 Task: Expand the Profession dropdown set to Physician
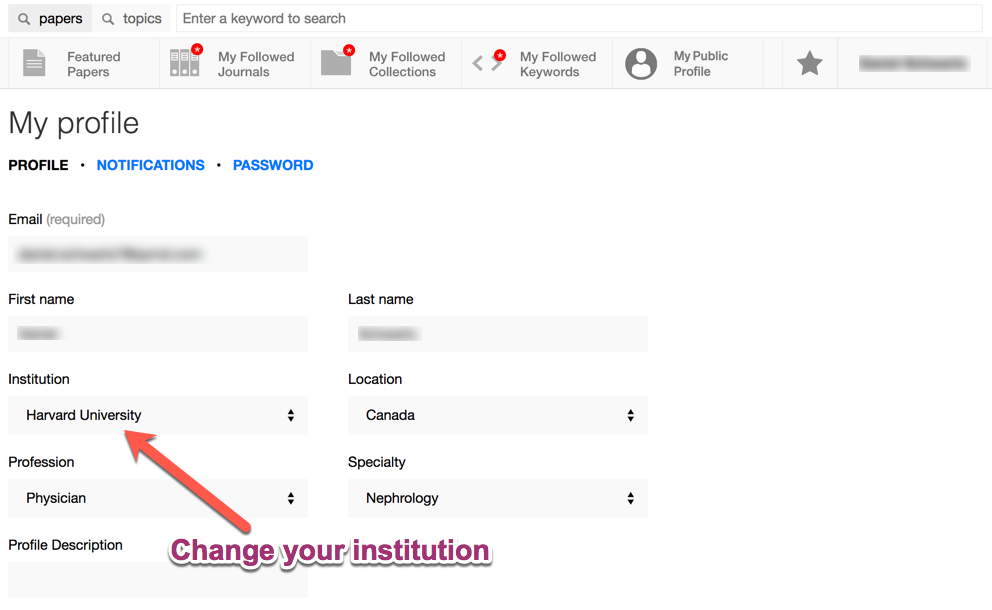(x=157, y=497)
